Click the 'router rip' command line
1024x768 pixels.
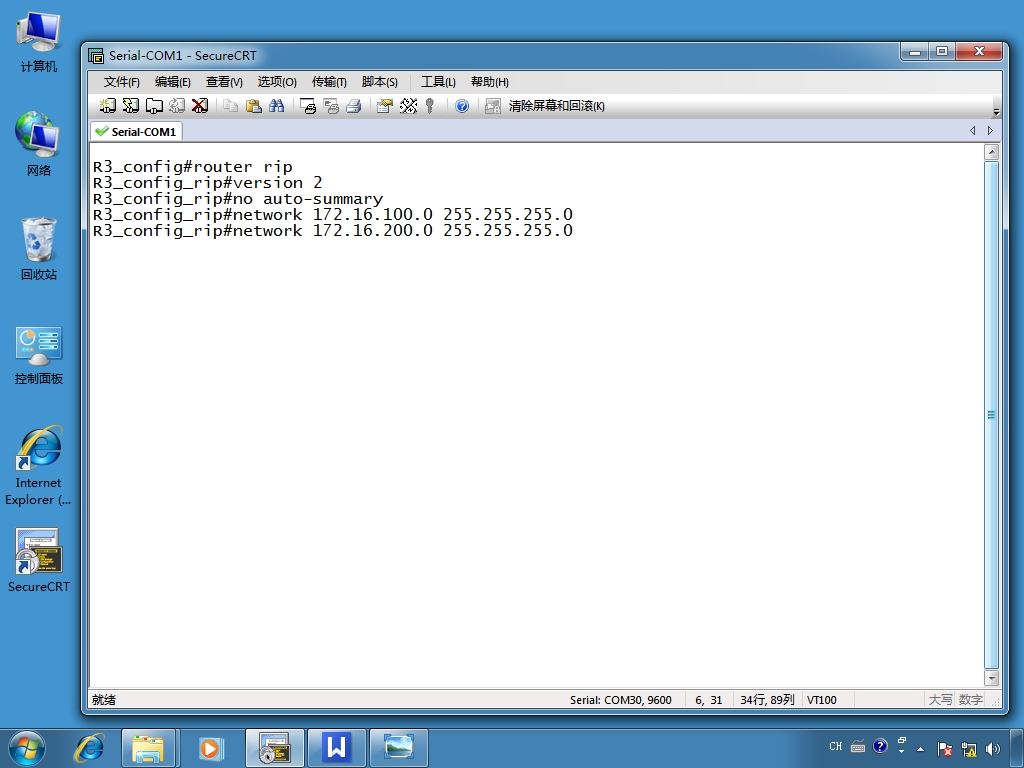(x=193, y=167)
